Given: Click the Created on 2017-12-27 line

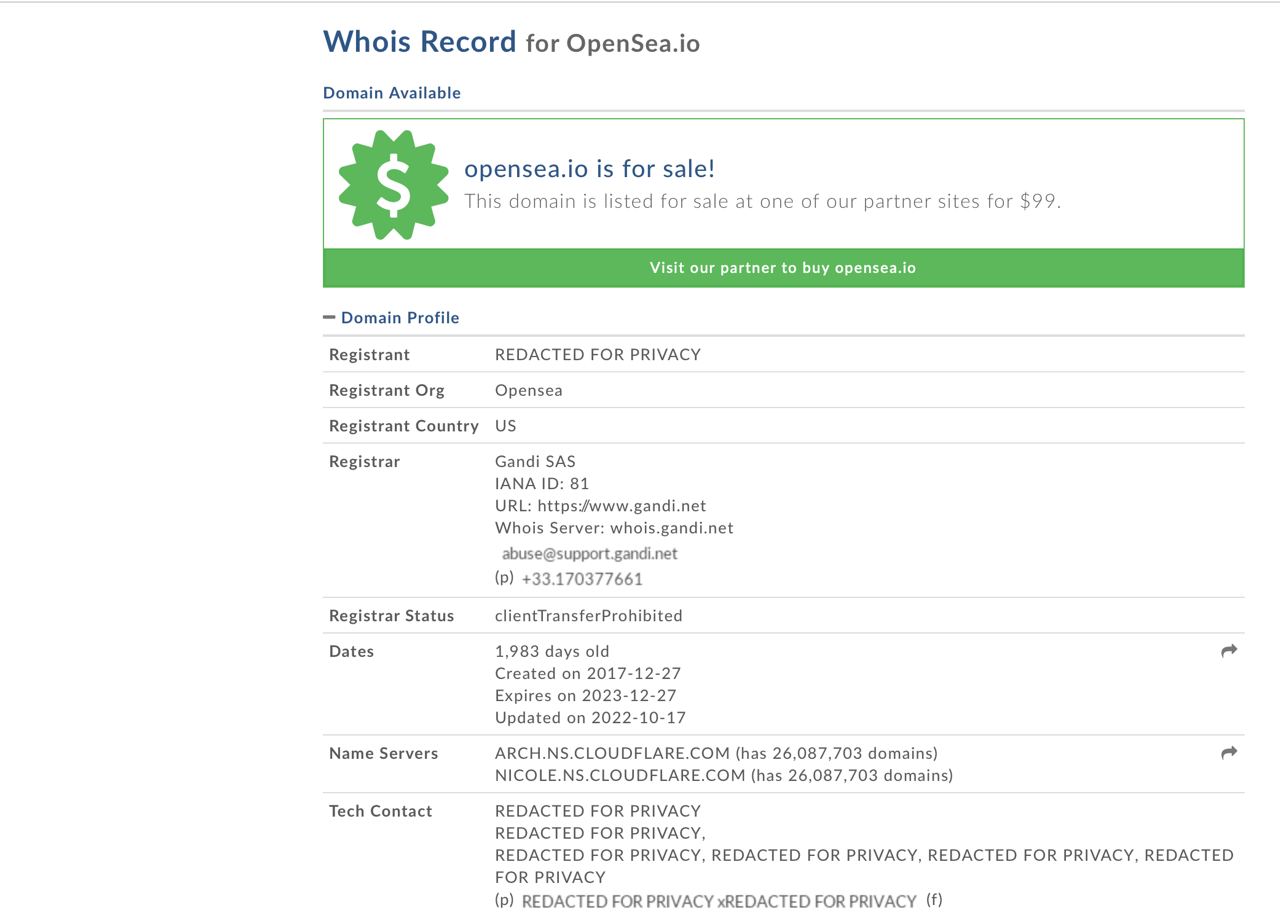Looking at the screenshot, I should 588,674.
